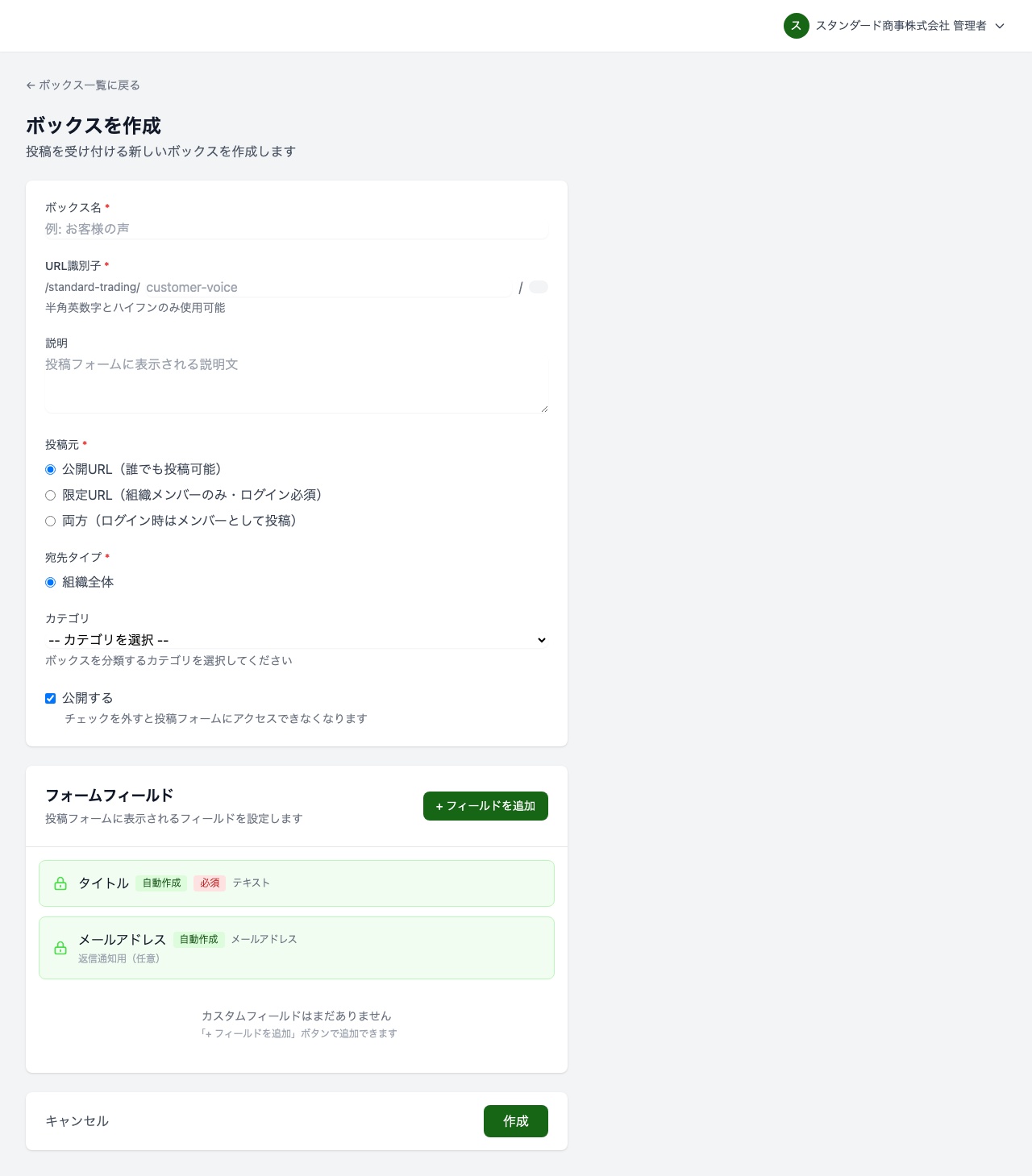Click the green 作成 button

click(515, 1121)
